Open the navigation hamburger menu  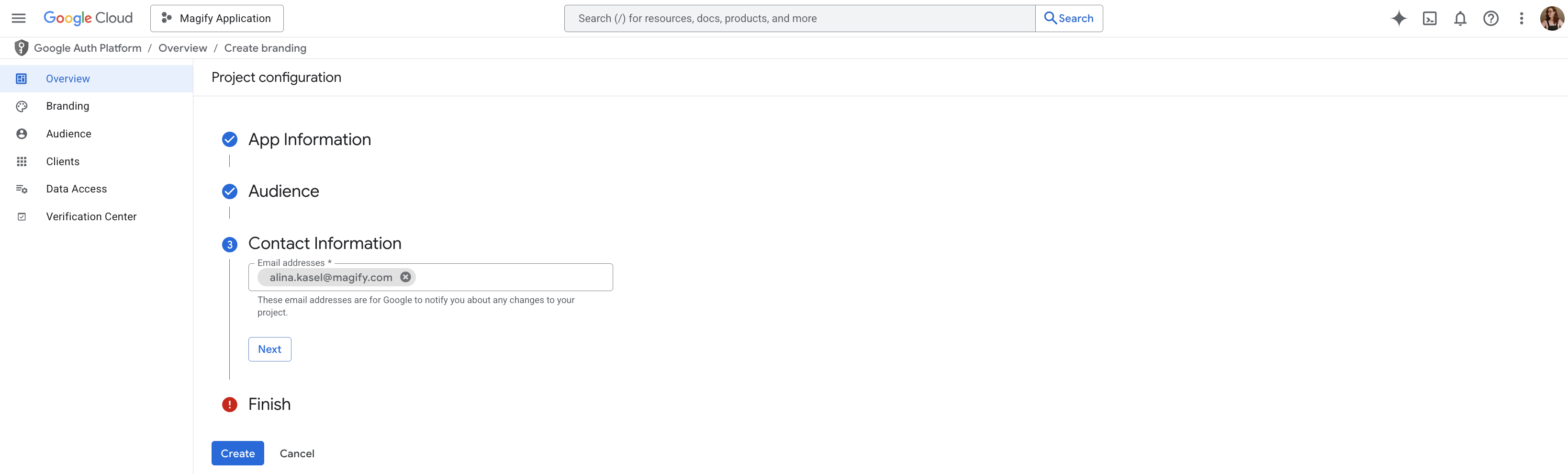click(x=18, y=18)
